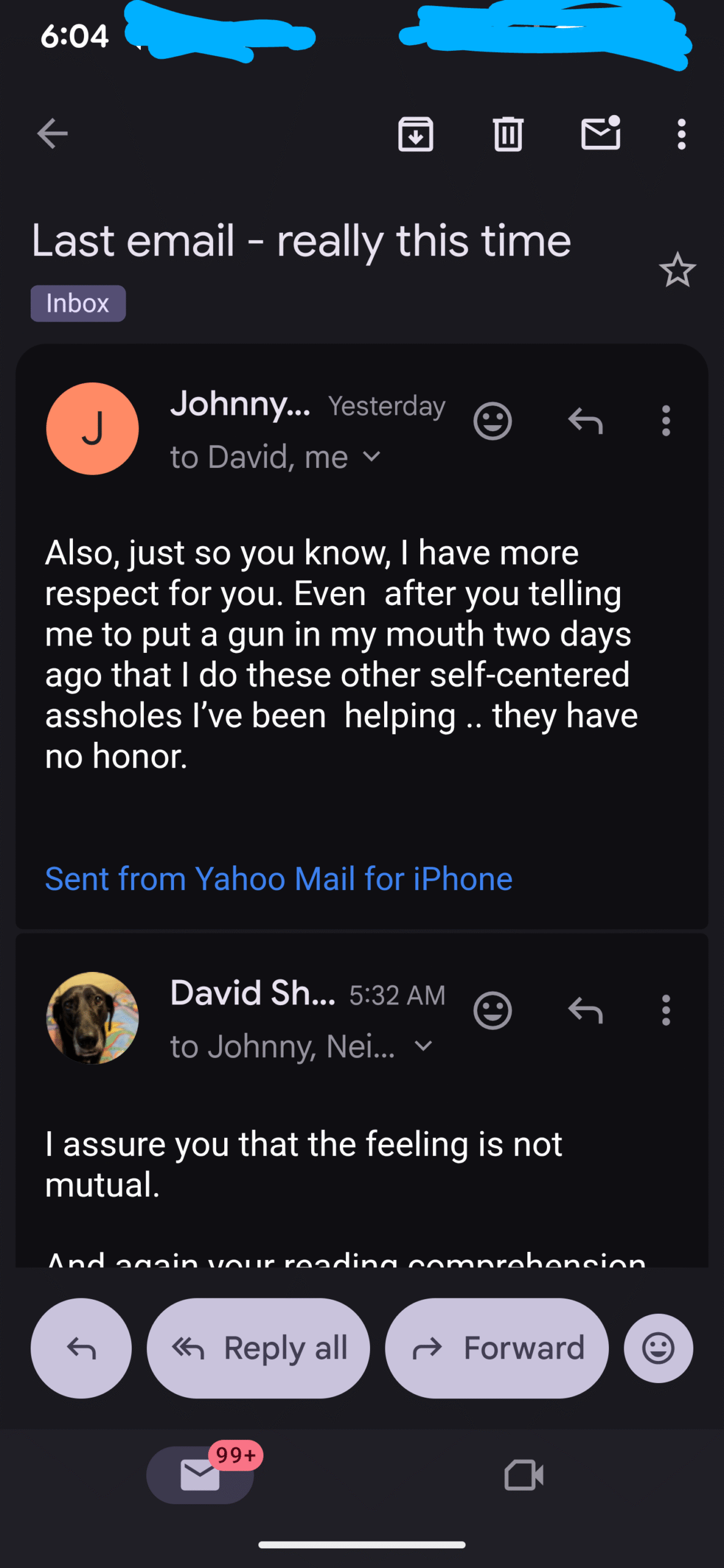Switch to the Meet video tab
Viewport: 724px width, 1568px height.
[524, 1475]
